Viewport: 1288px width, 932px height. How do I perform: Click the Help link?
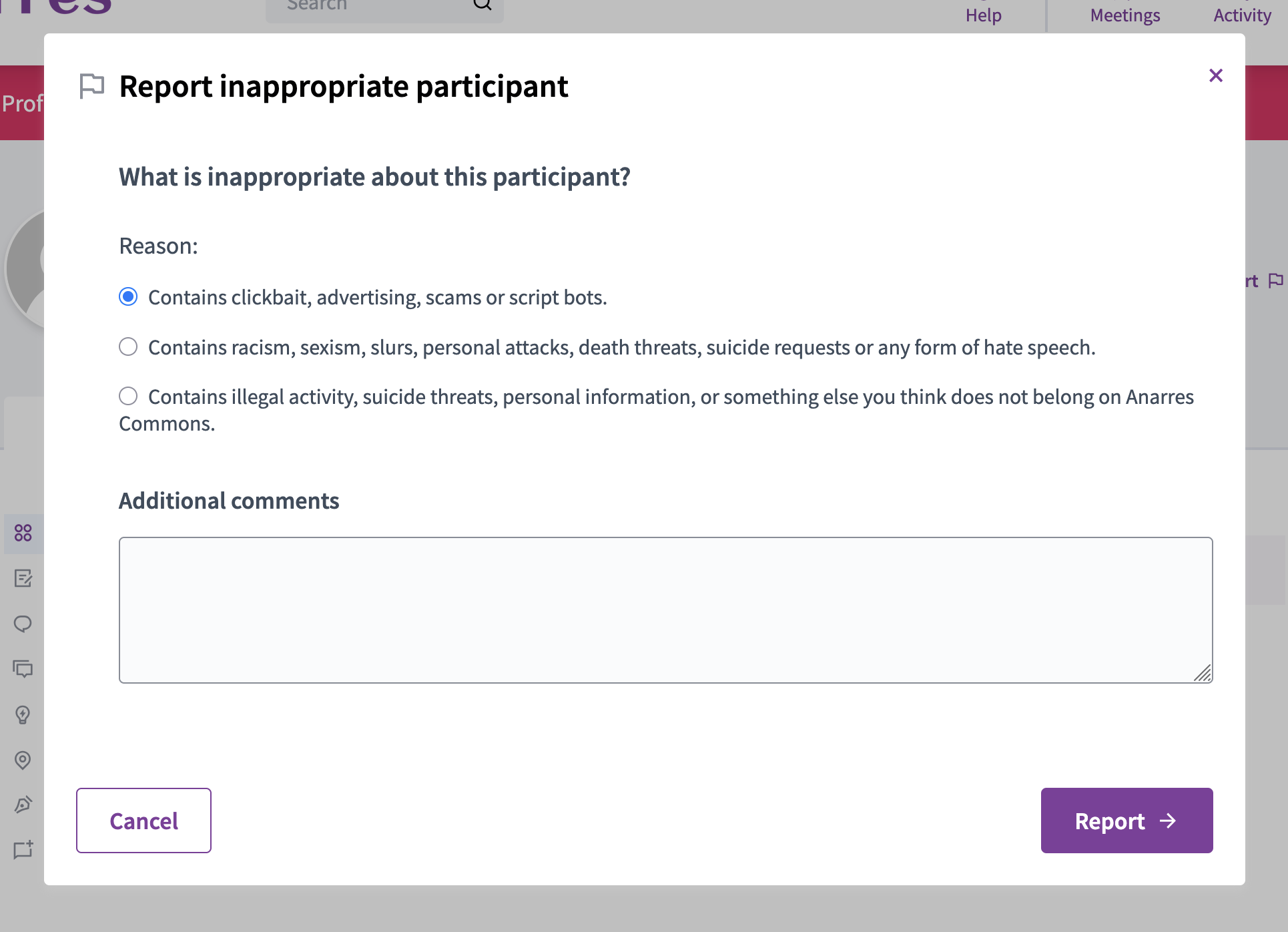click(x=983, y=15)
